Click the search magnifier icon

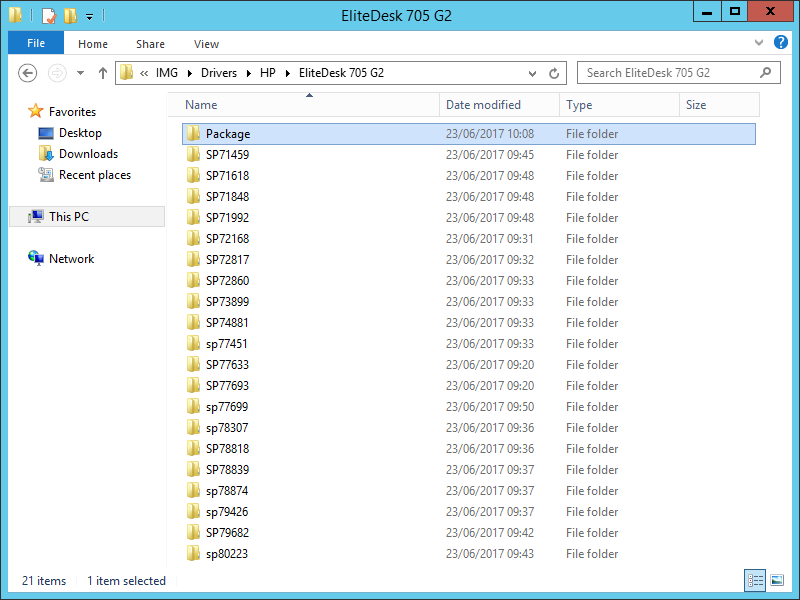(765, 73)
